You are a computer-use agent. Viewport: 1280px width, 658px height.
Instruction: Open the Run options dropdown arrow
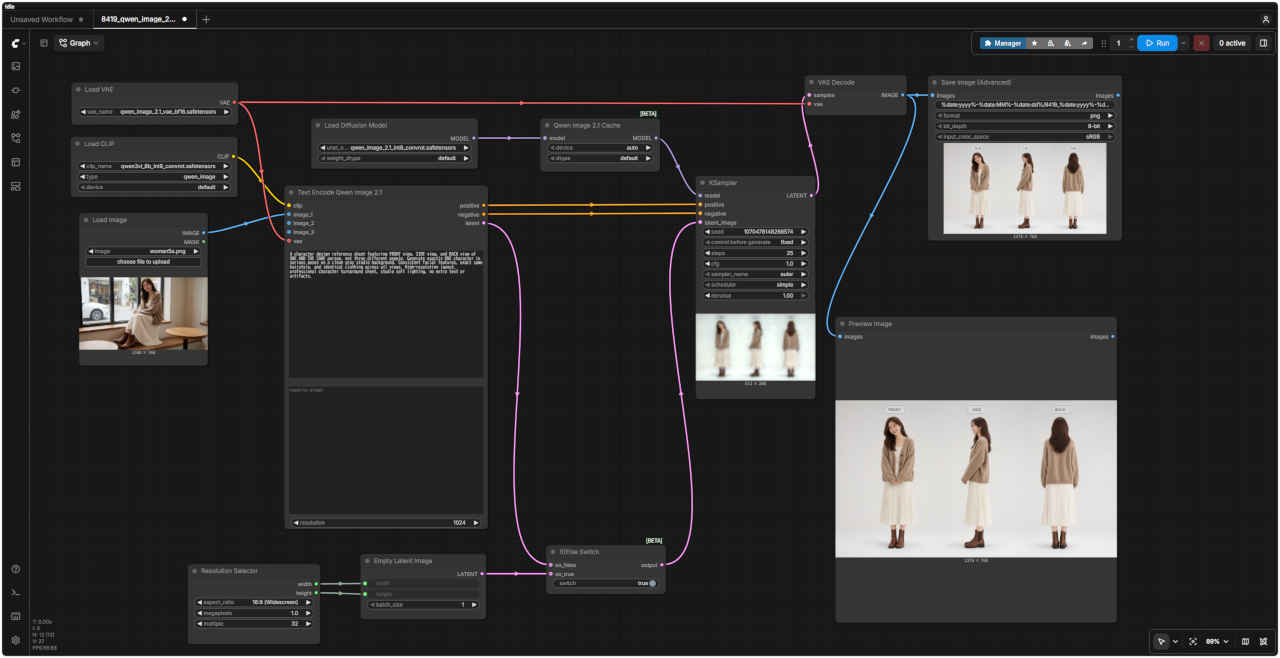pos(1184,43)
